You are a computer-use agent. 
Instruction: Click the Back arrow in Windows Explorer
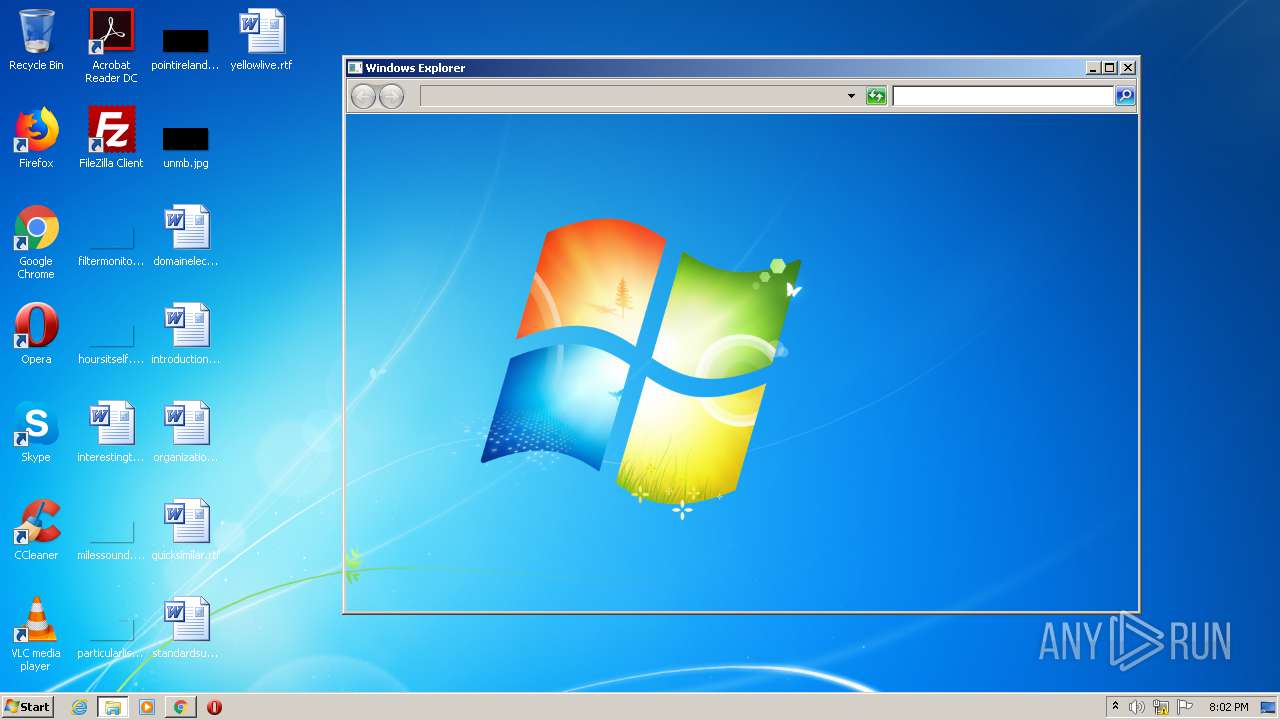(363, 96)
